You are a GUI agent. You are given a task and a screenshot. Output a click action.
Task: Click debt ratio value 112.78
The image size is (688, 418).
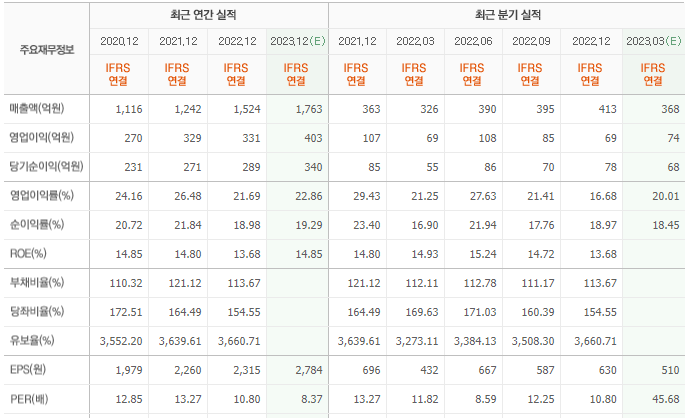click(480, 283)
